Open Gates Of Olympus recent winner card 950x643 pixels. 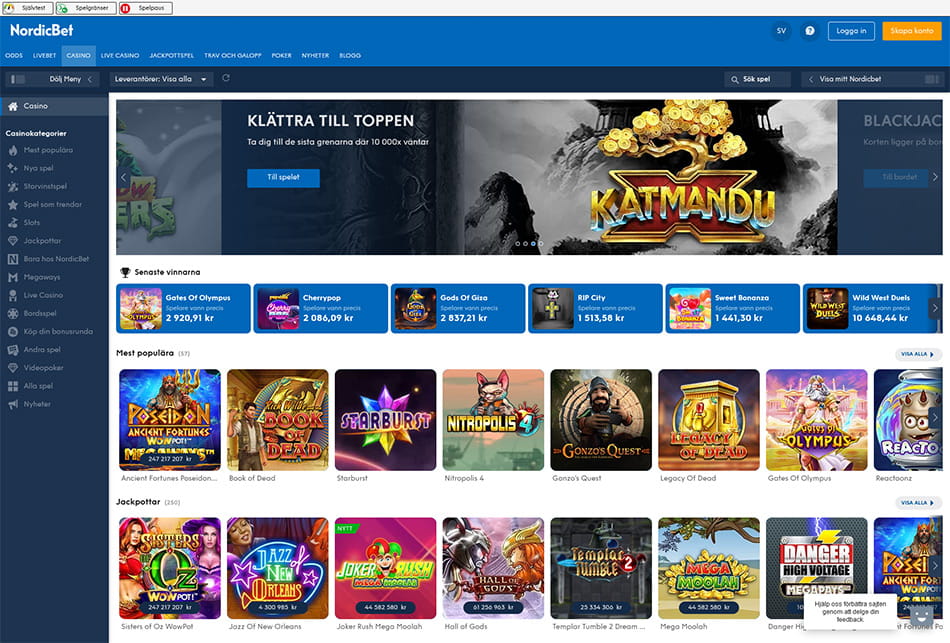point(183,308)
